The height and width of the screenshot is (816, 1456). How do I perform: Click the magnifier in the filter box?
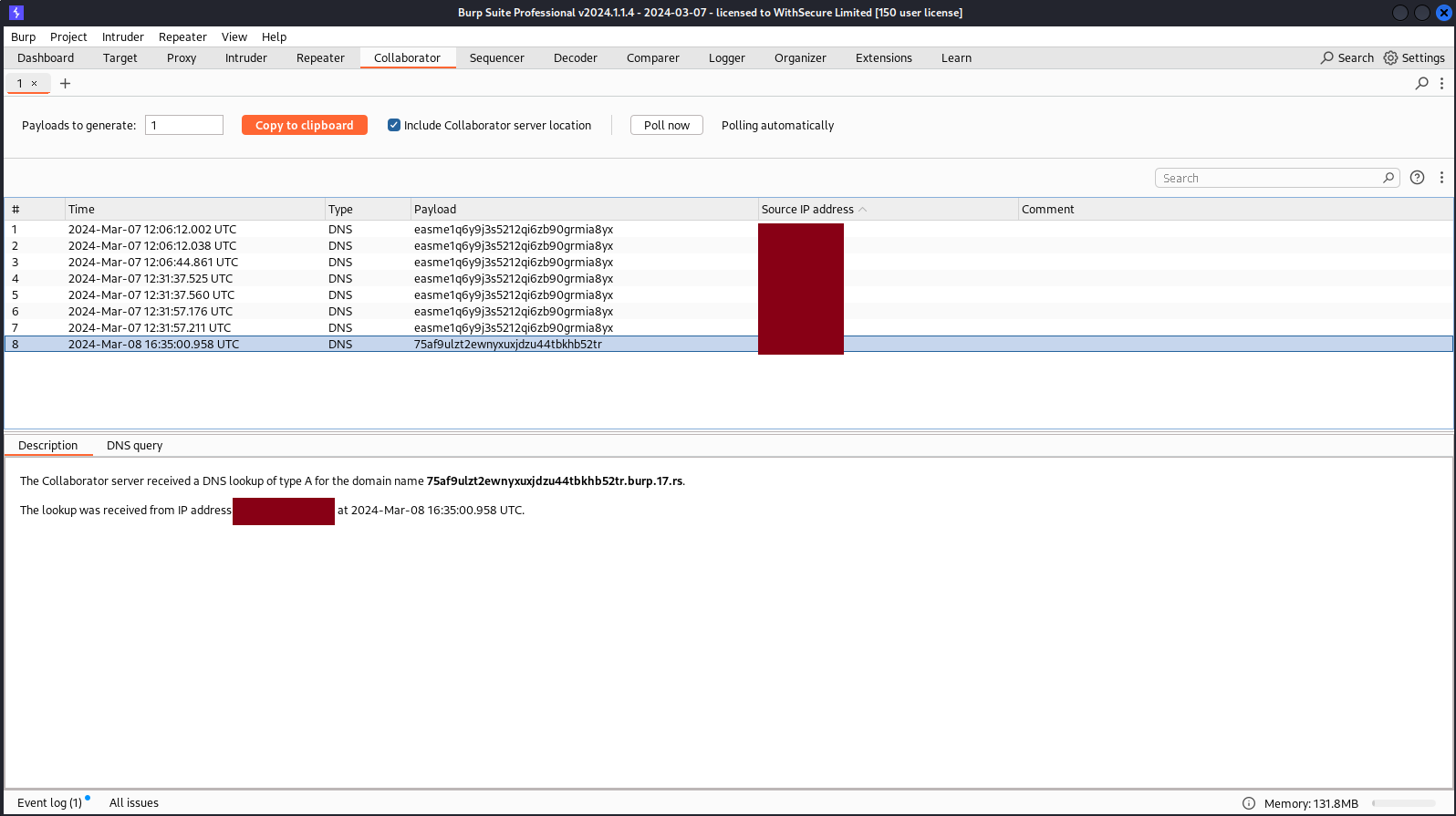[x=1388, y=178]
